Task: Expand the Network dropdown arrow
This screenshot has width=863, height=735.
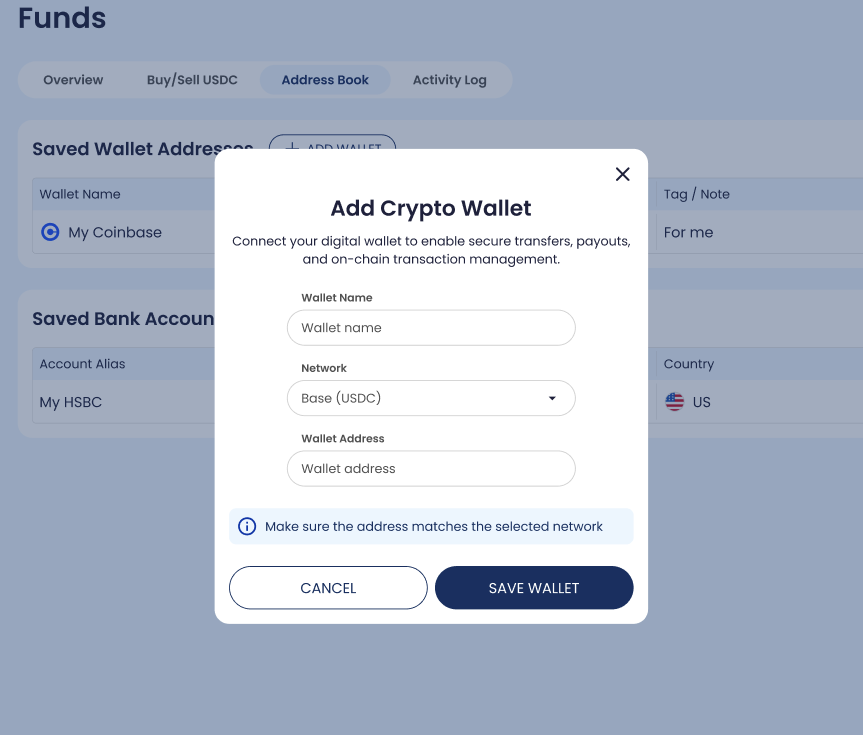Action: click(x=552, y=398)
